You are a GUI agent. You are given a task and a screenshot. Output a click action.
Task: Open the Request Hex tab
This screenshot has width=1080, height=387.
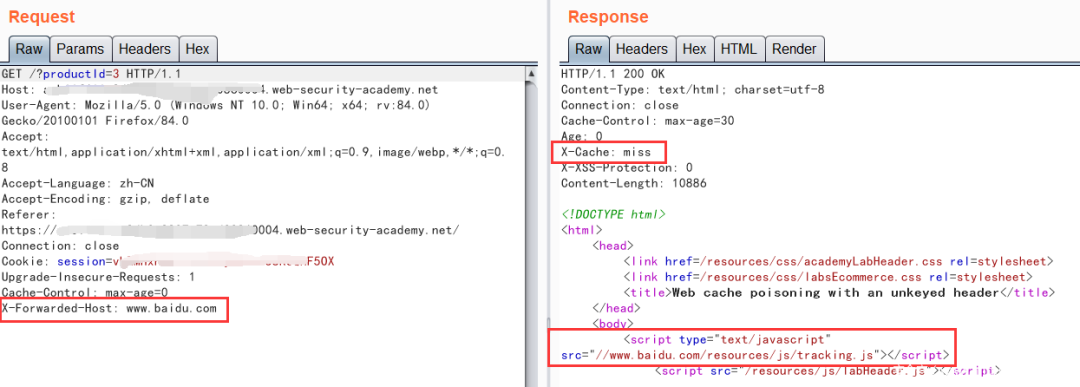pos(198,49)
